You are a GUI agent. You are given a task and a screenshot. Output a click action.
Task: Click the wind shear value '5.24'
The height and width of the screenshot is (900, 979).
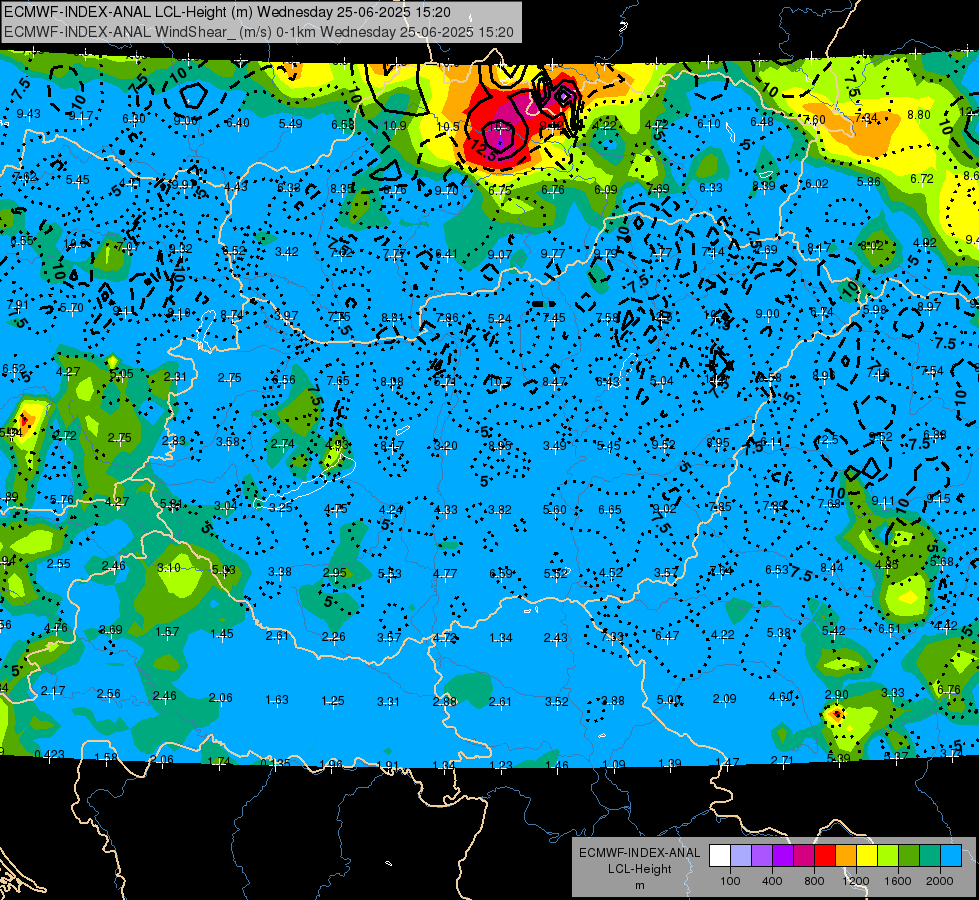500,319
